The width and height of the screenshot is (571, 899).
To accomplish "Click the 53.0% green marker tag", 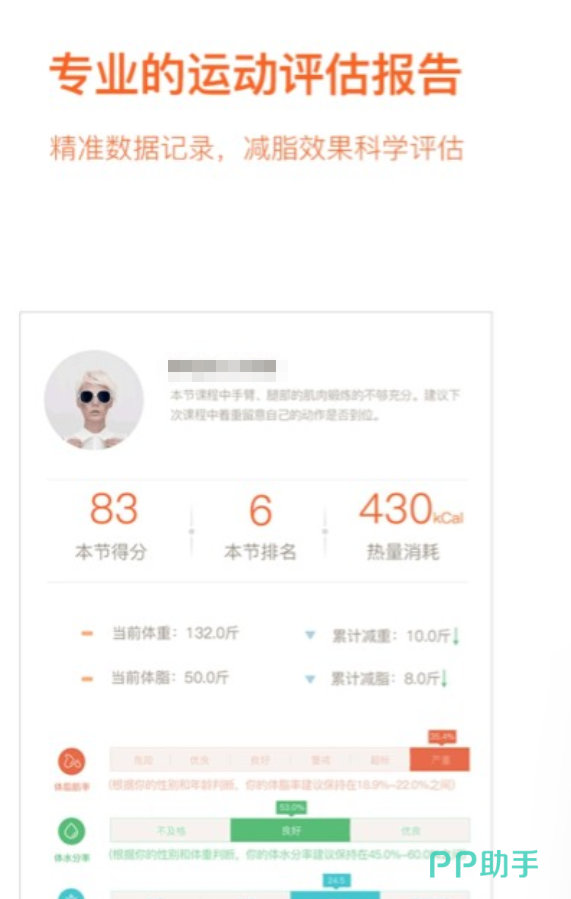I will coord(292,808).
